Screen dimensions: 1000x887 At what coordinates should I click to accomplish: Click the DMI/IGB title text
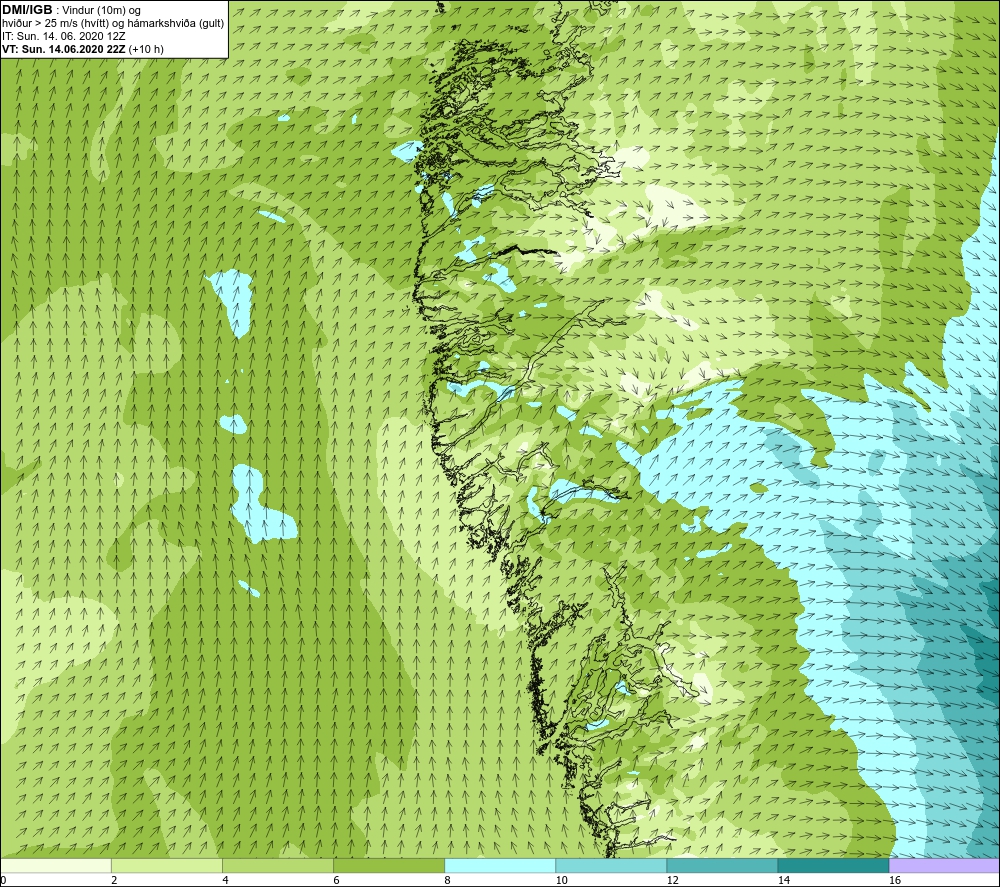pos(27,10)
